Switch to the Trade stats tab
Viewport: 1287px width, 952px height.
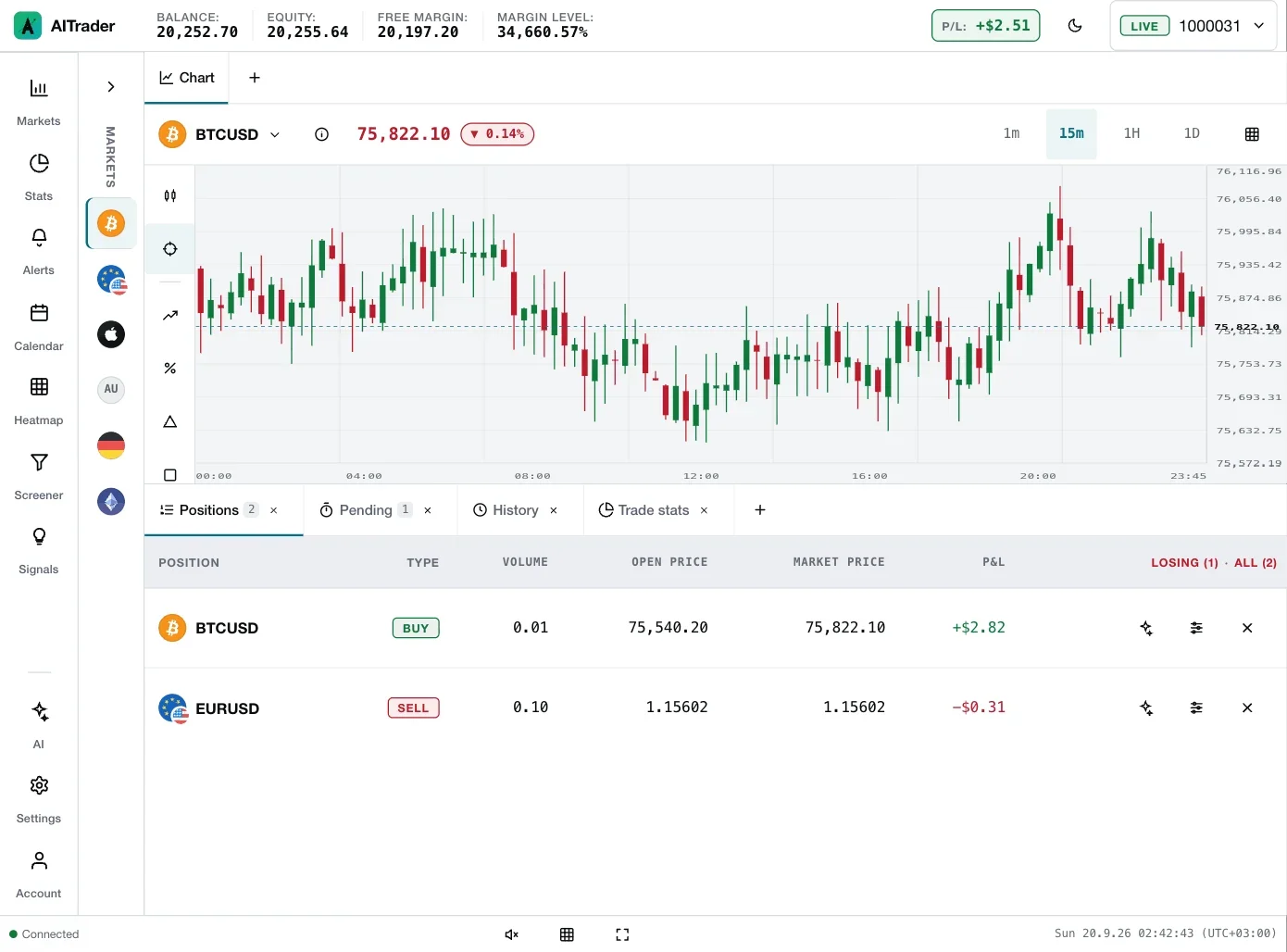(x=643, y=510)
